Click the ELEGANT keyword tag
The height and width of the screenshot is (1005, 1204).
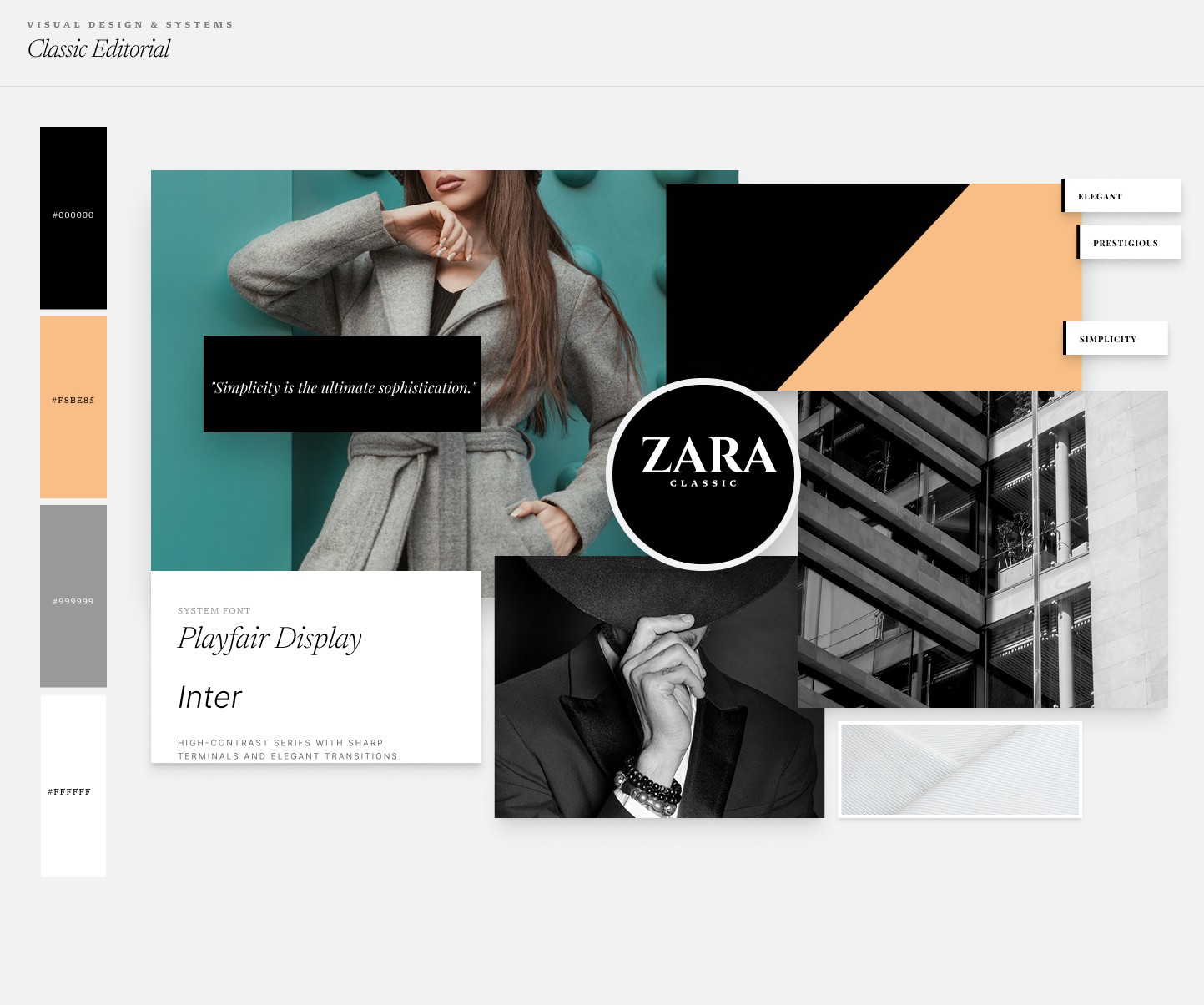coord(1121,195)
